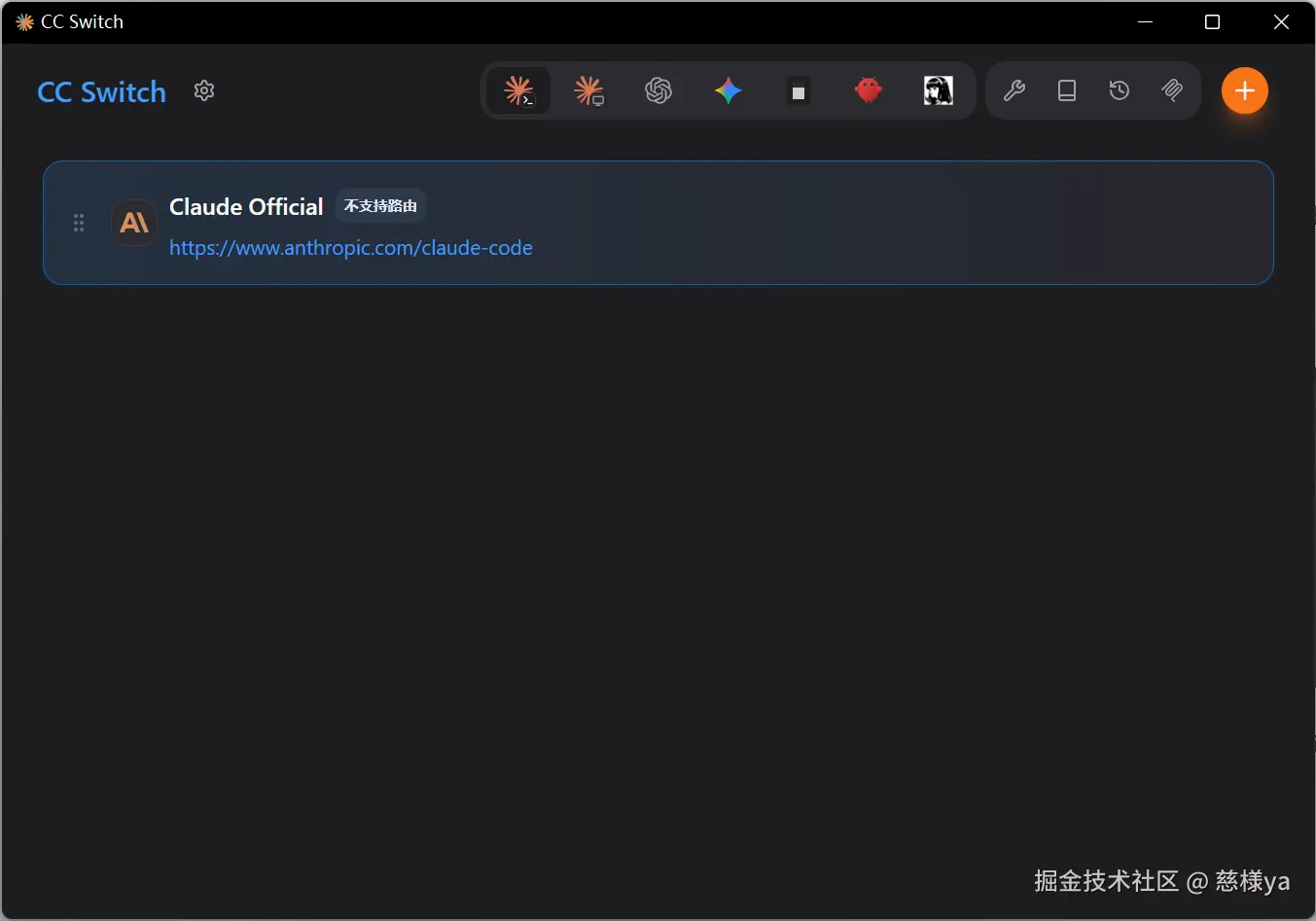Image resolution: width=1316 pixels, height=921 pixels.
Task: Switch to the Claude Desktop app tab
Action: pos(588,90)
